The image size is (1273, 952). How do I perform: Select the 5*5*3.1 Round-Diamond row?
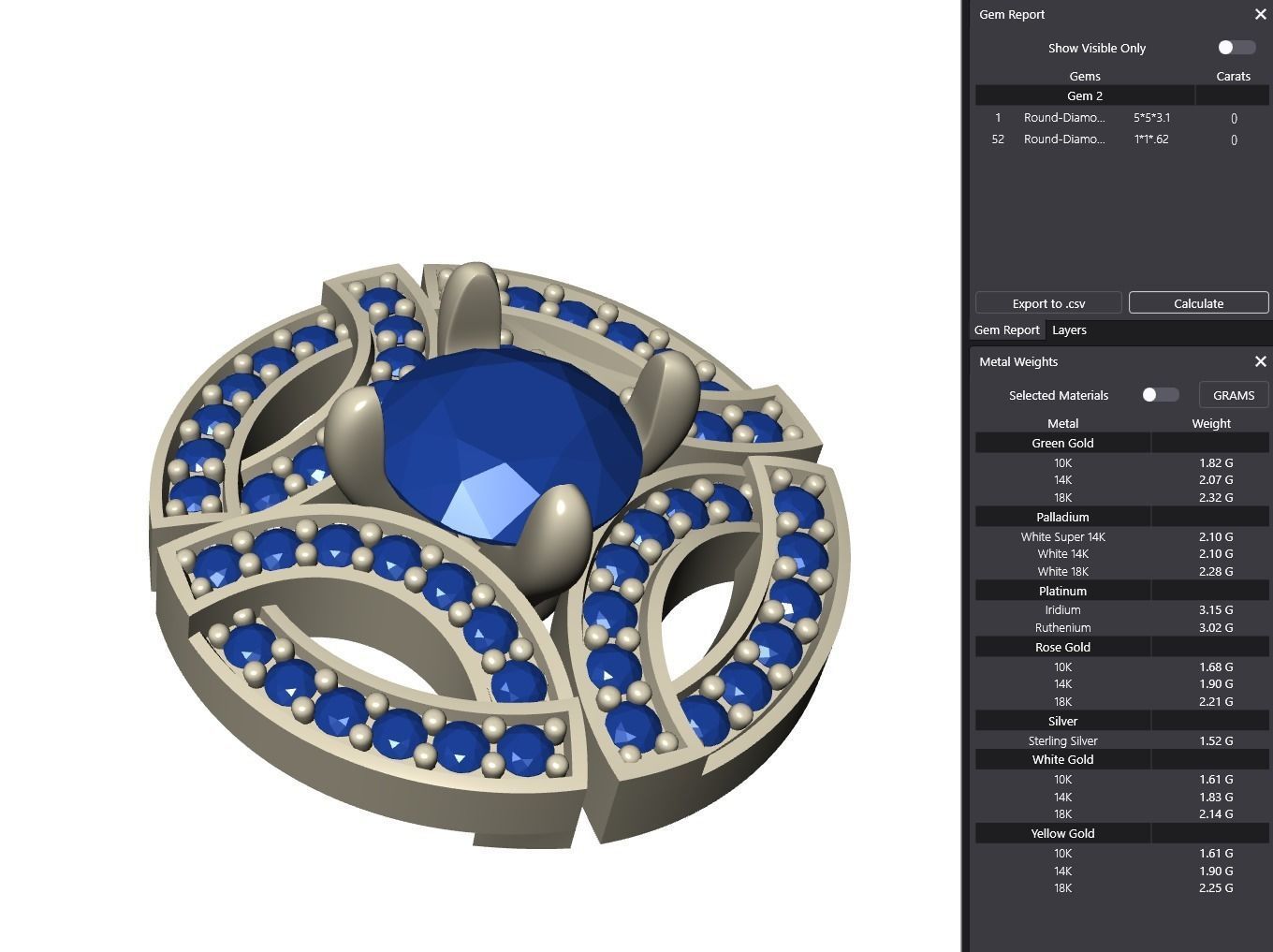(x=1121, y=118)
